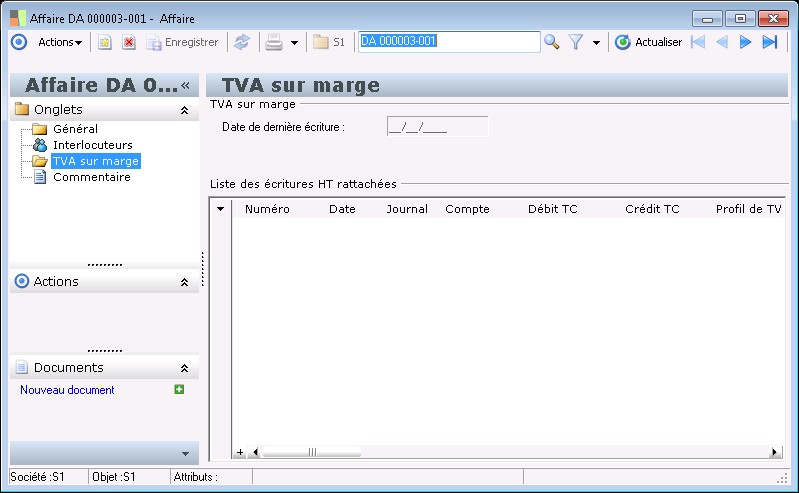
Task: Open the printer dropdown arrow
Action: tap(294, 43)
